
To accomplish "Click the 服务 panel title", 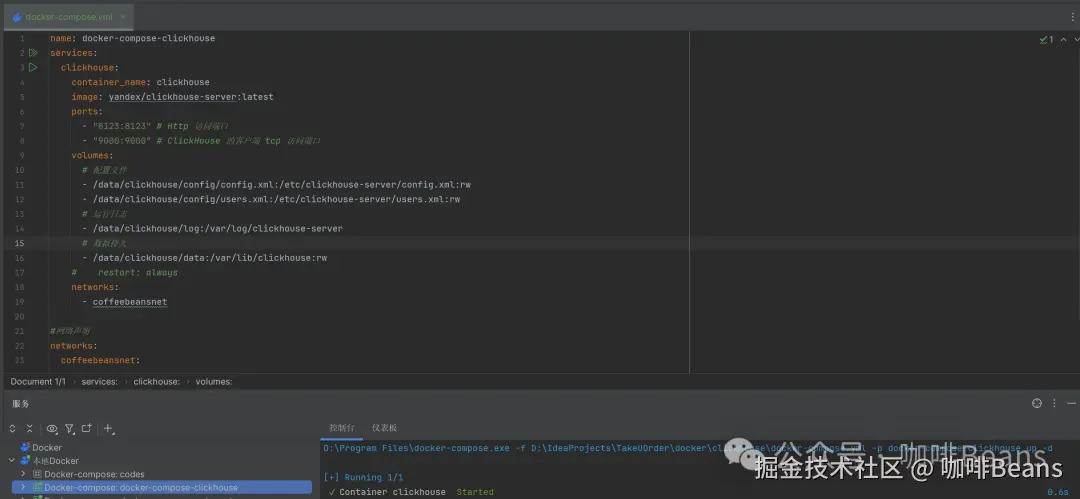I will [x=21, y=404].
